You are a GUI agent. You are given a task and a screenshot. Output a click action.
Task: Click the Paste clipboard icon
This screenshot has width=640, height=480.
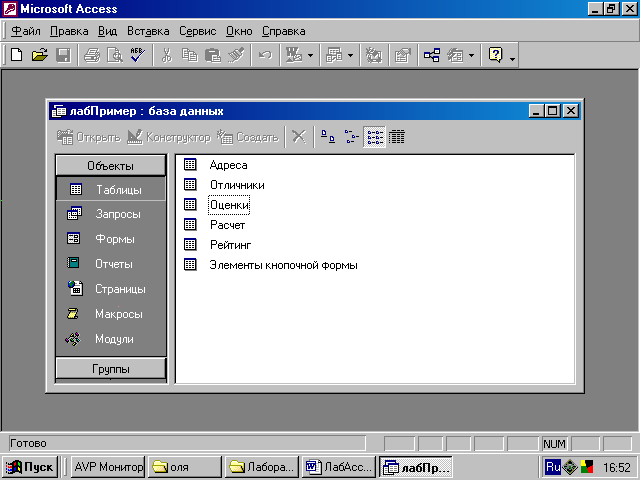213,55
